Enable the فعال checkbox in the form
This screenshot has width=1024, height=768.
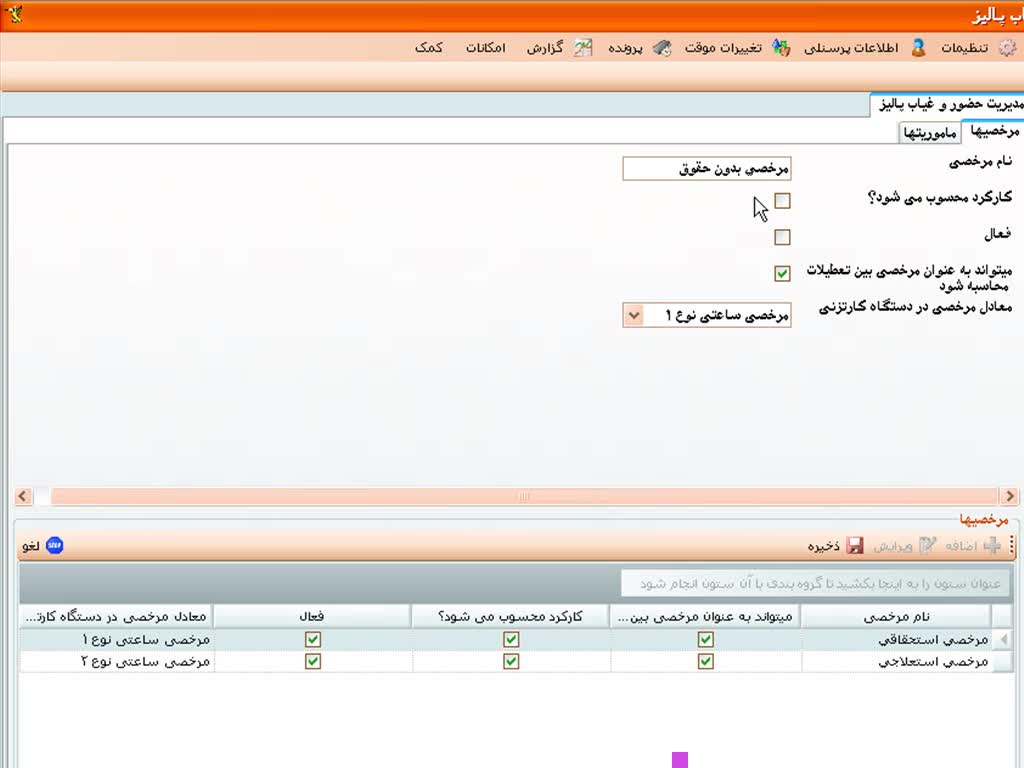tap(782, 236)
